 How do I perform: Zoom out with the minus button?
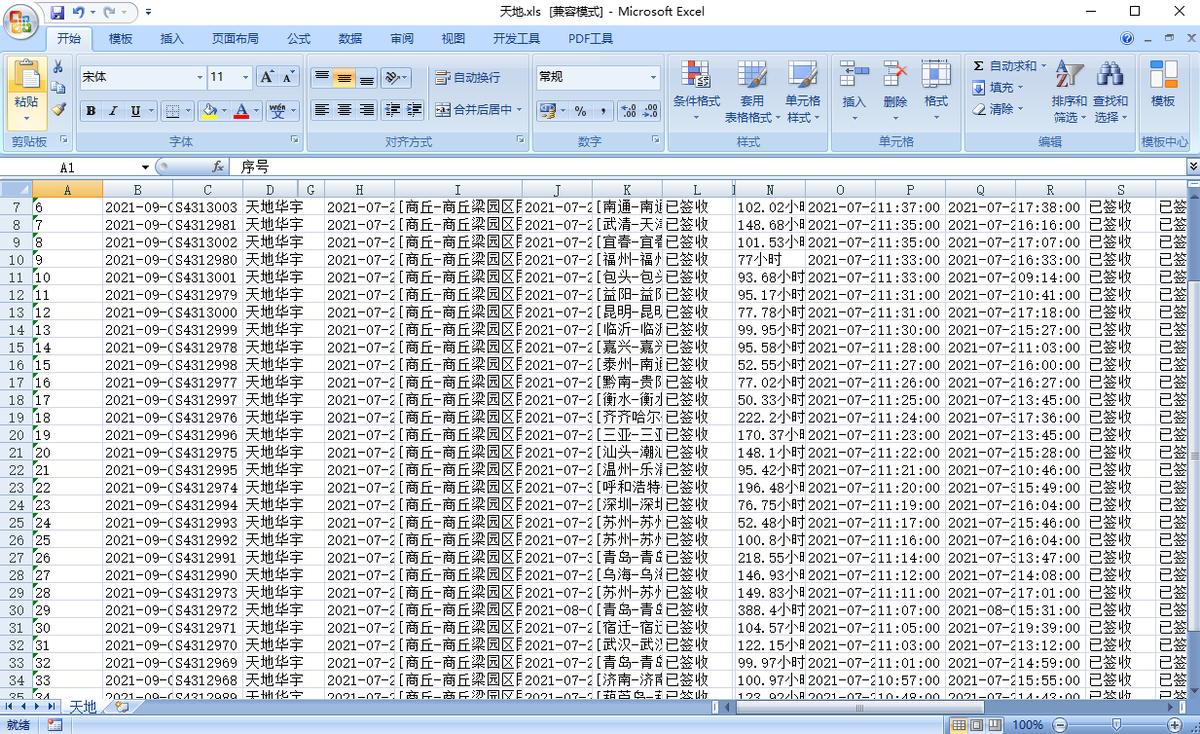click(x=1060, y=725)
